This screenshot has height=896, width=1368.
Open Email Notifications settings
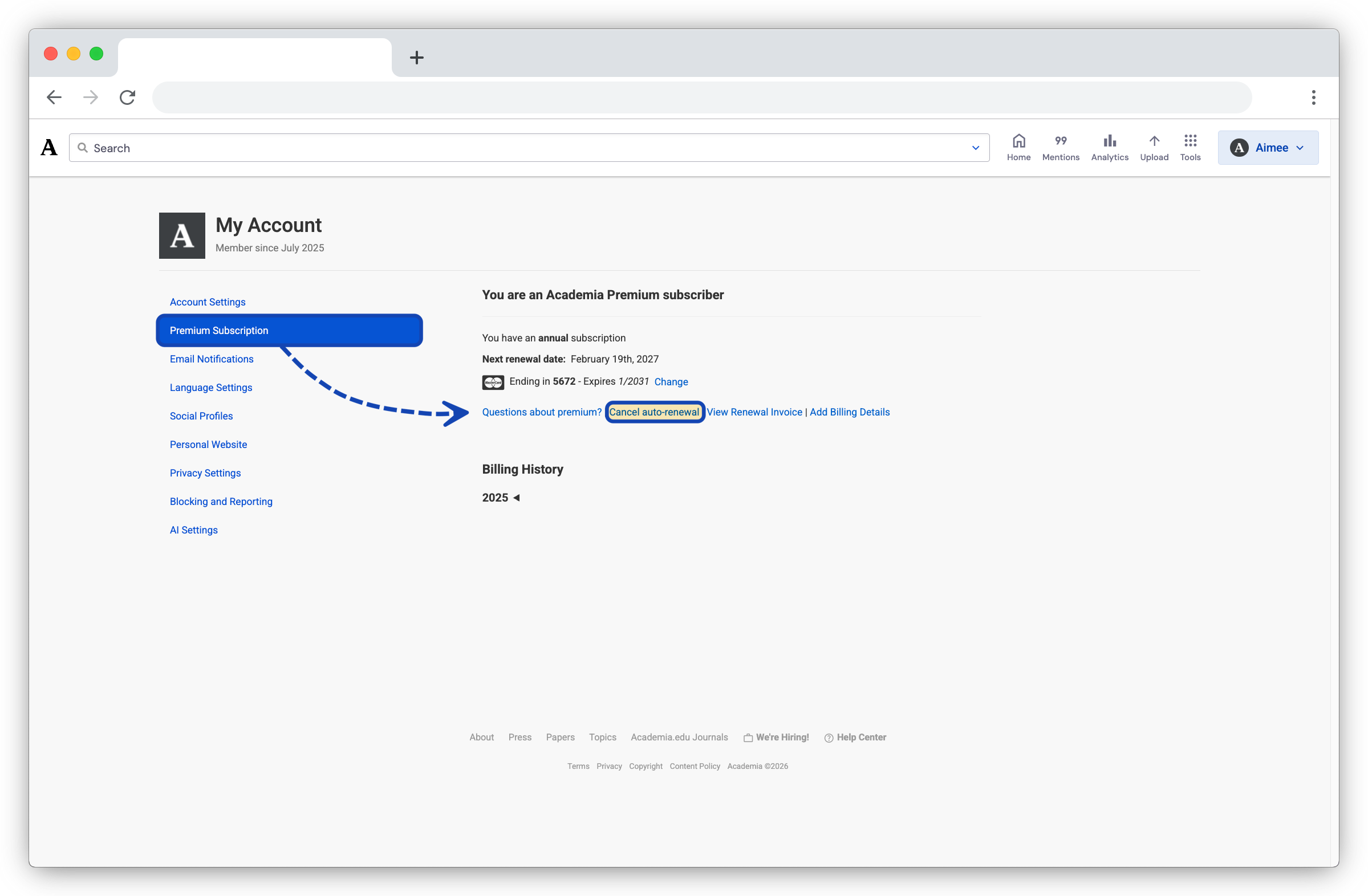[211, 359]
